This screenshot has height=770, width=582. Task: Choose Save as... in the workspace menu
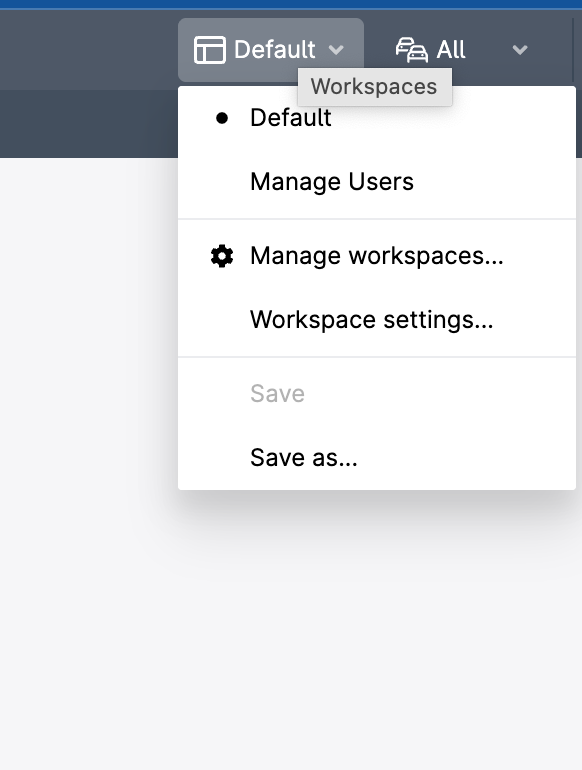point(377,458)
